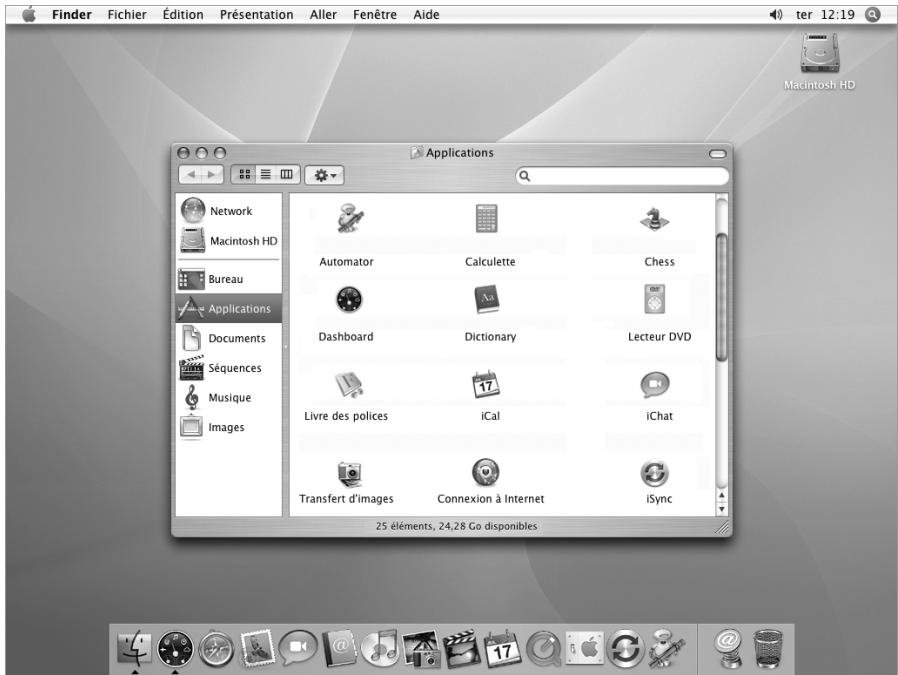
Task: Launch iMovie clapperboard from the Dock
Action: 462,649
